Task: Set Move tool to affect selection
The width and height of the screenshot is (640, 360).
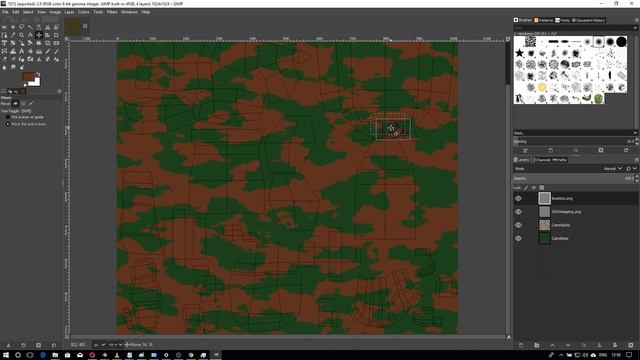Action: [23, 104]
